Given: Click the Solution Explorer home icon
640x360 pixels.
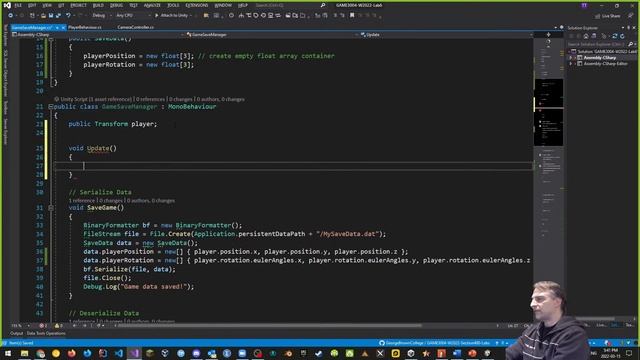Looking at the screenshot, I should point(586,36).
